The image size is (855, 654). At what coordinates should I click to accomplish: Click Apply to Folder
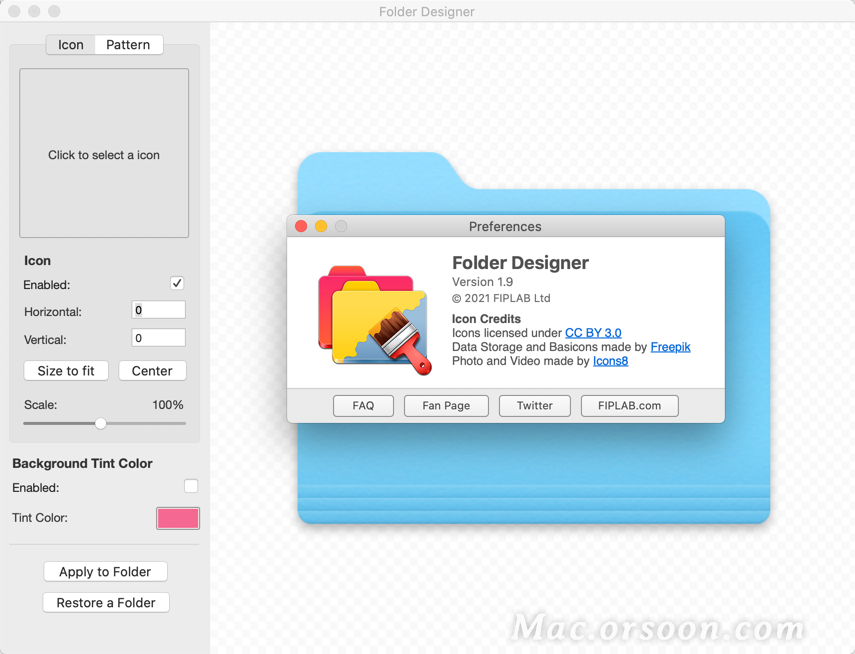pyautogui.click(x=105, y=571)
